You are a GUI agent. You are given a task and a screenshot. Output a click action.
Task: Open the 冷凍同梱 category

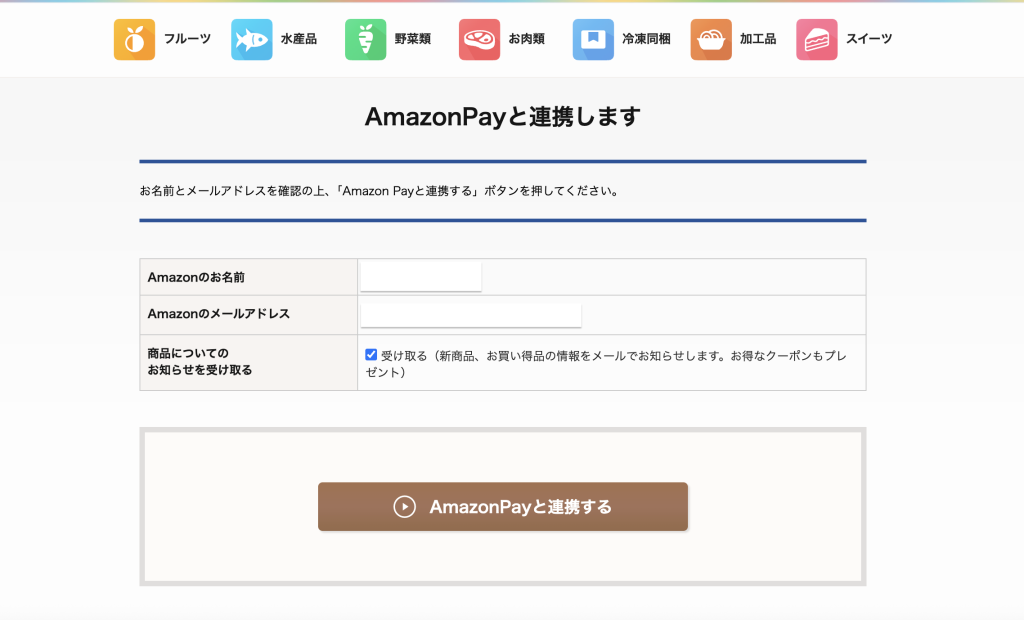coord(645,40)
